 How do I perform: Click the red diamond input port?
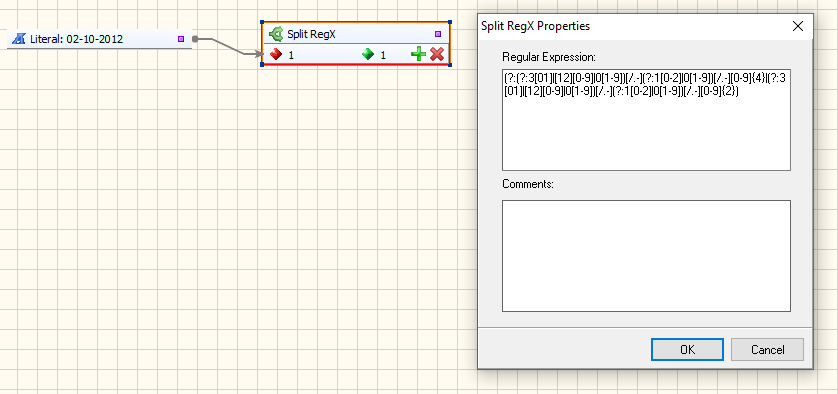pos(276,54)
